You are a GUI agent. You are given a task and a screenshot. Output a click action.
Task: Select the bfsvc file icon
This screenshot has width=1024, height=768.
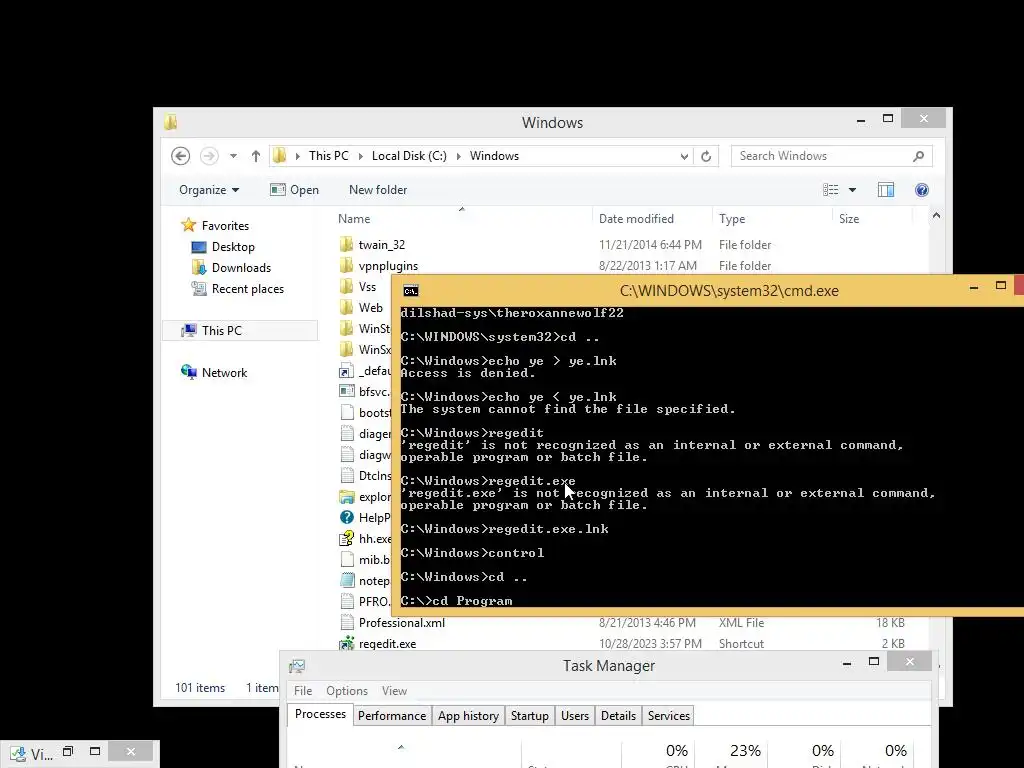(x=347, y=392)
